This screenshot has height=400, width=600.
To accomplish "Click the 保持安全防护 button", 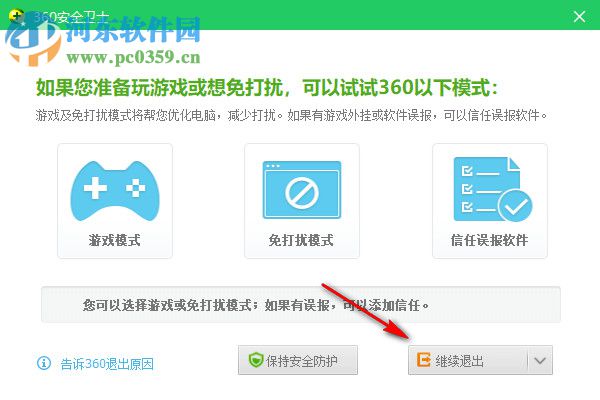I will click(x=298, y=360).
